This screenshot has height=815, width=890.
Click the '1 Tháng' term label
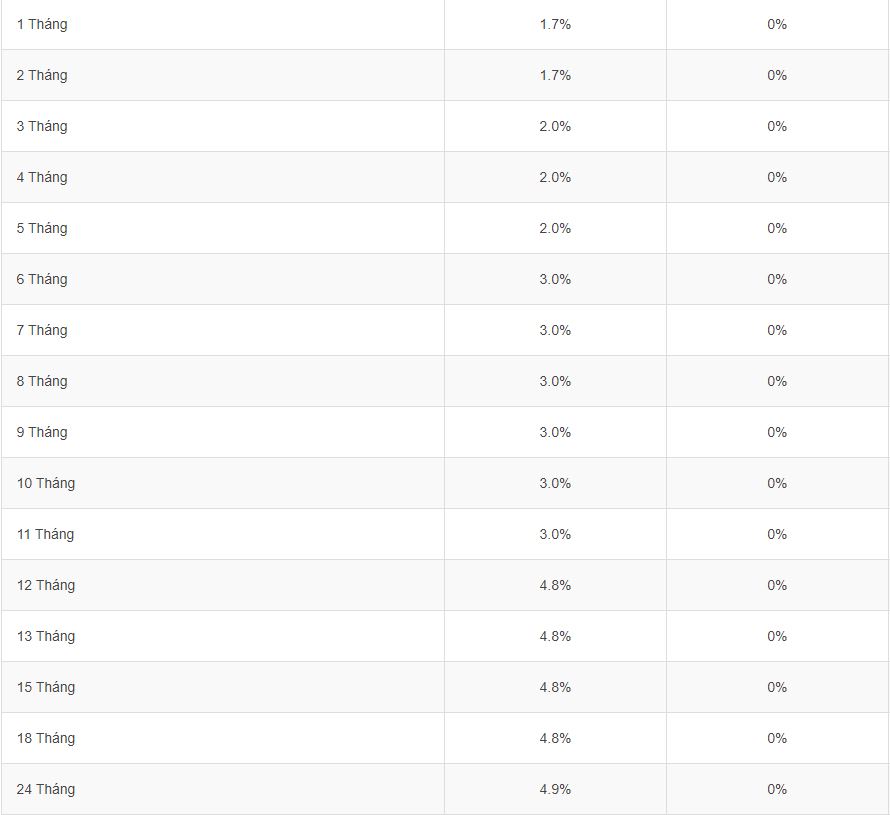tap(42, 24)
